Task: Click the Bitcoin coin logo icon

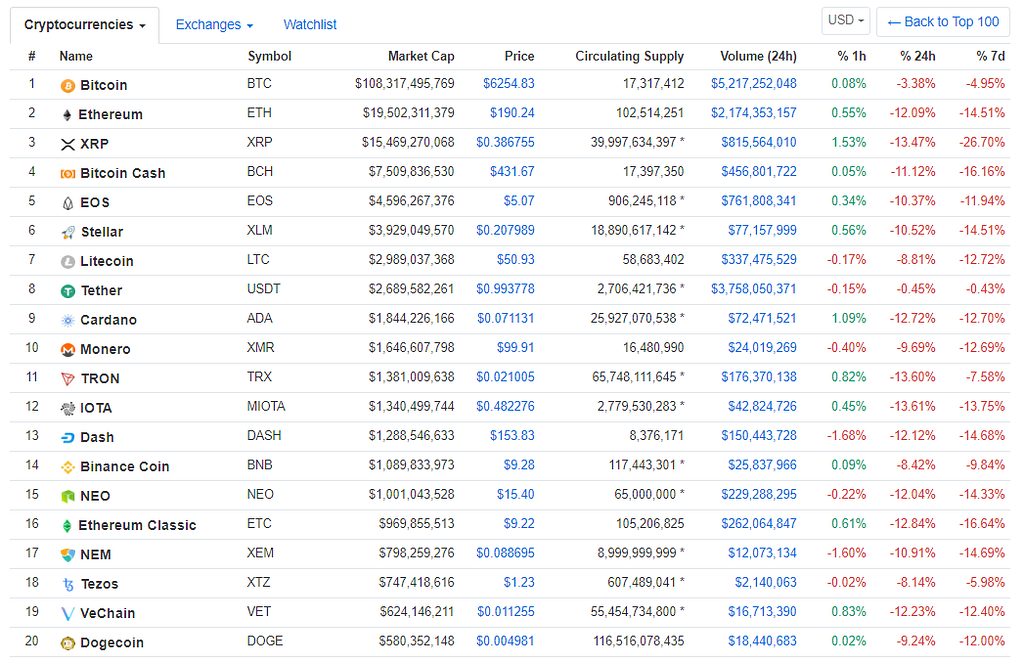Action: pos(67,86)
